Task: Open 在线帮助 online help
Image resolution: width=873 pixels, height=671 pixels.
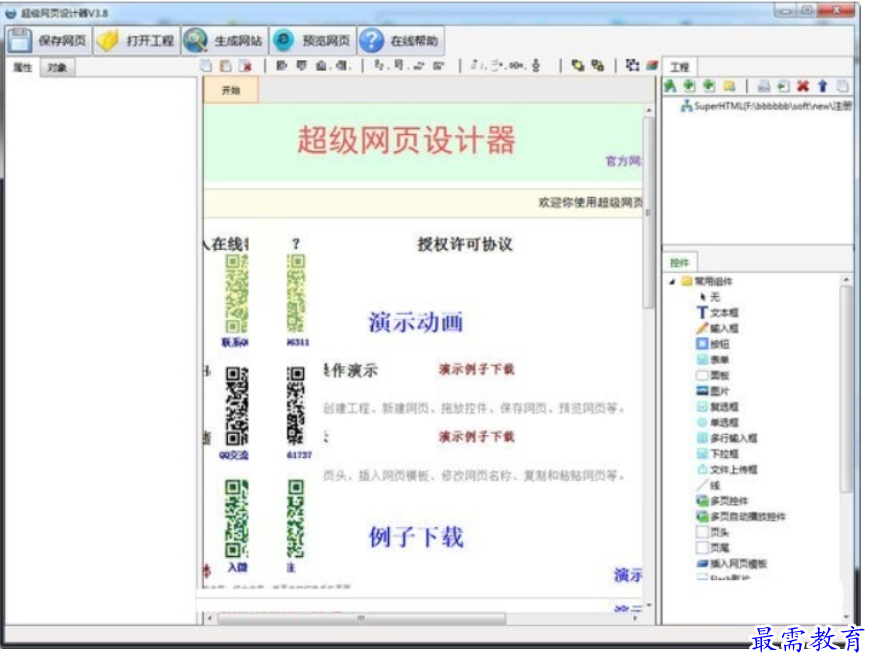Action: (x=400, y=41)
